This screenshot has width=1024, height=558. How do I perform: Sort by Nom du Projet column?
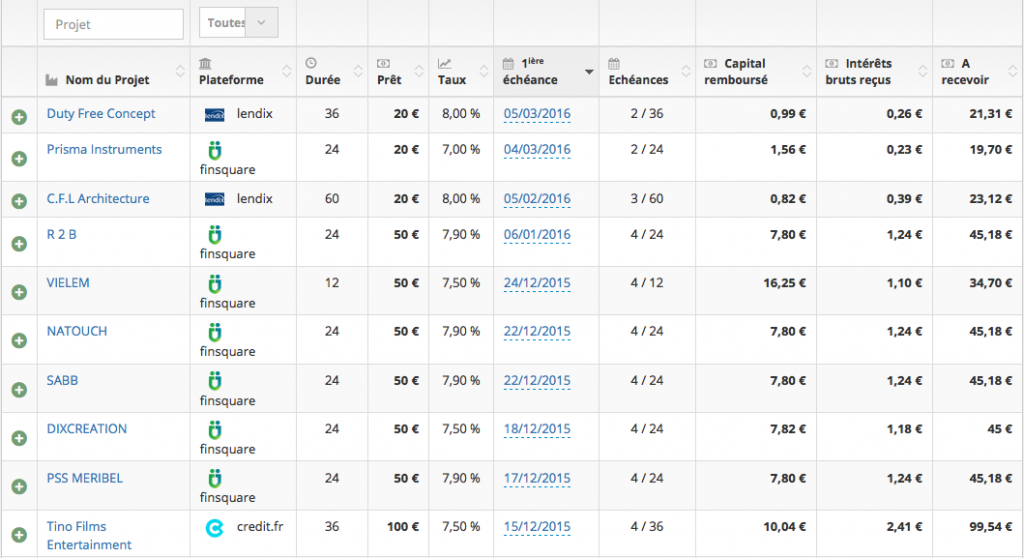(x=180, y=71)
